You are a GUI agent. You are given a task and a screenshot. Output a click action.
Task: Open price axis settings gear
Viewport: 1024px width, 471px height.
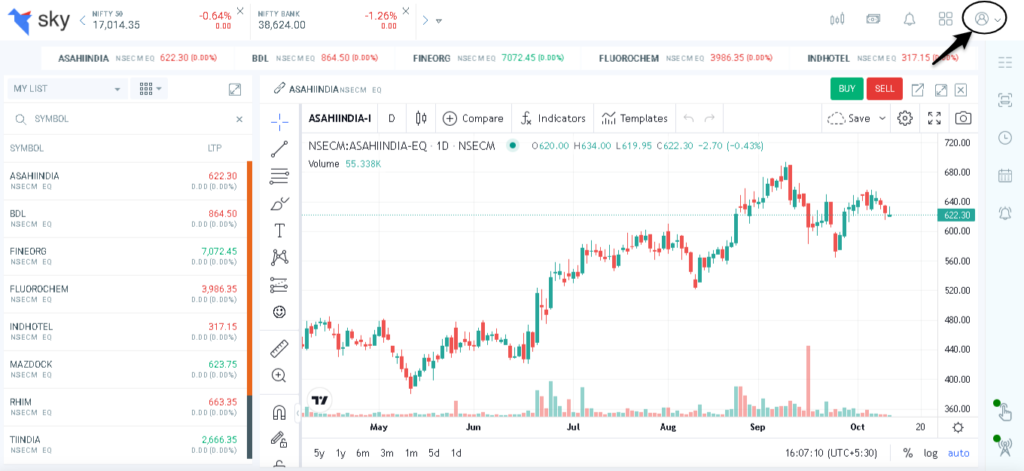(x=957, y=427)
